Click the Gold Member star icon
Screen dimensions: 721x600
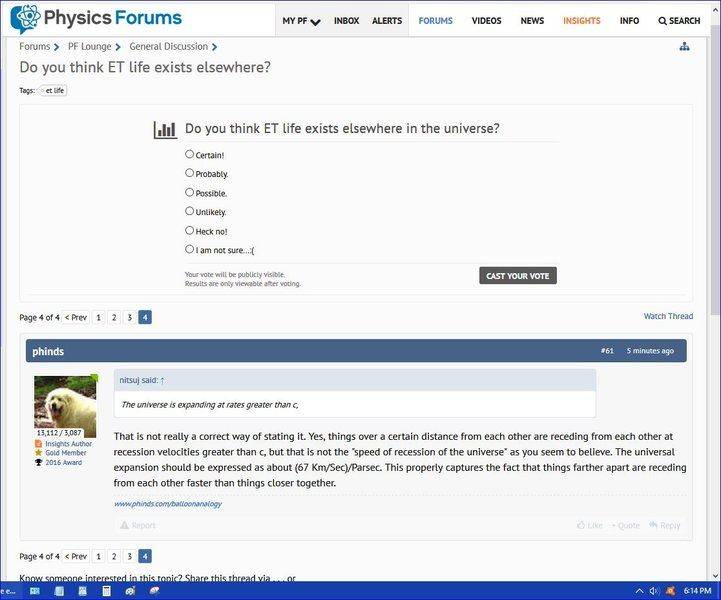[38, 452]
